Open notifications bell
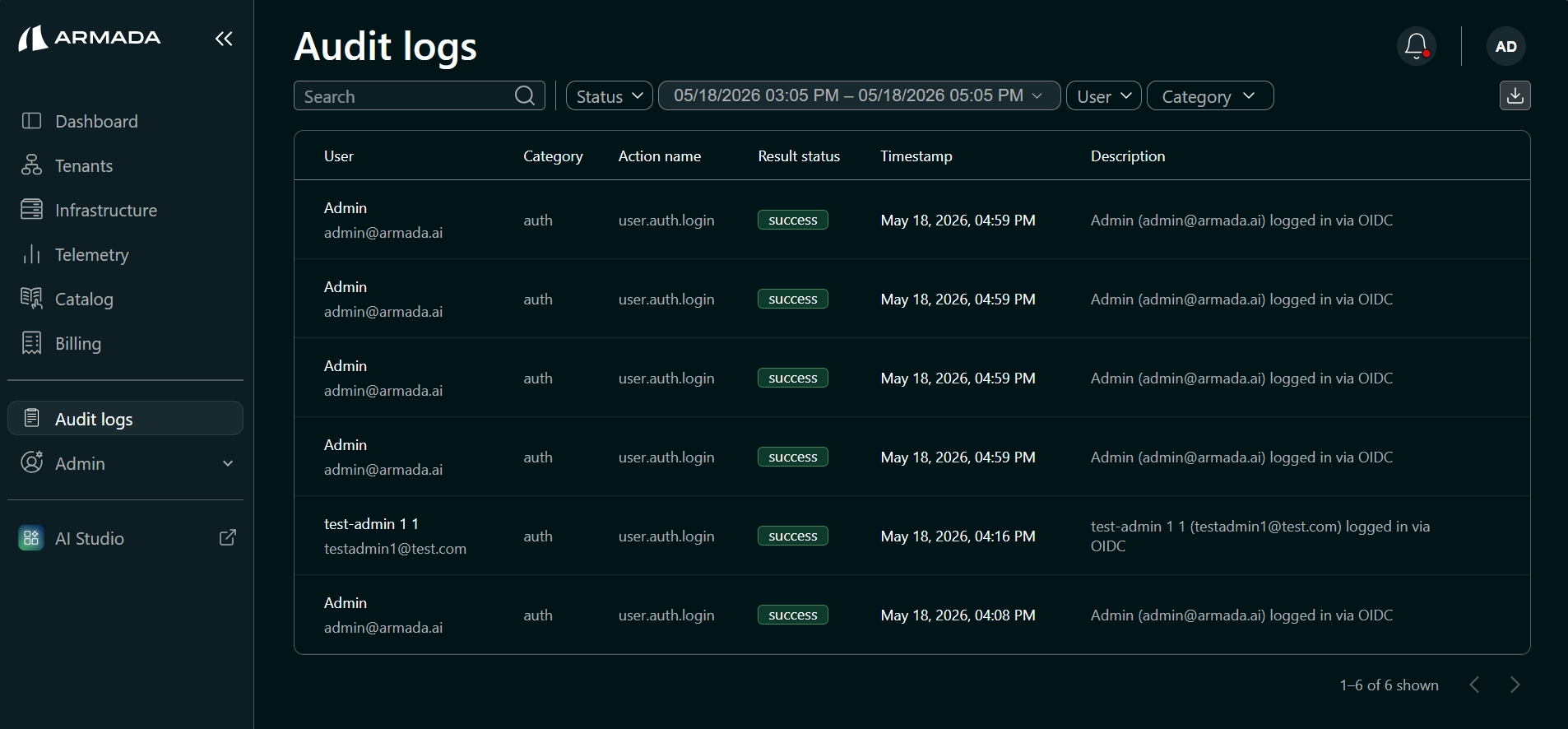The height and width of the screenshot is (729, 1568). tap(1417, 46)
